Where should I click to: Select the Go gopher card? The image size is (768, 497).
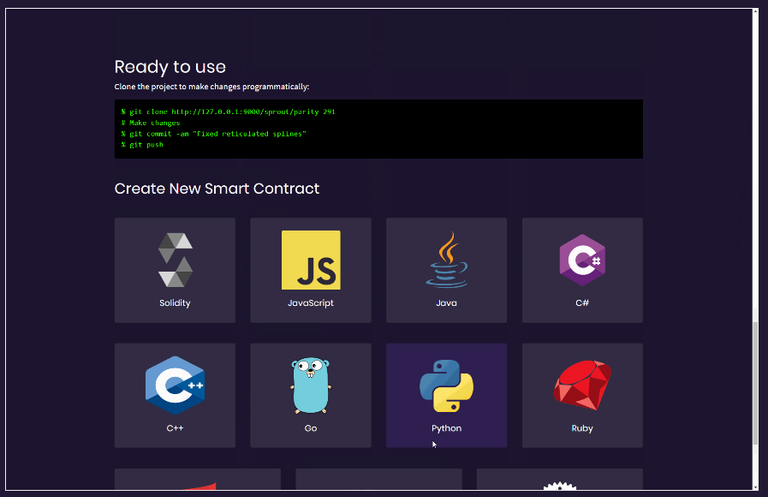pyautogui.click(x=311, y=396)
